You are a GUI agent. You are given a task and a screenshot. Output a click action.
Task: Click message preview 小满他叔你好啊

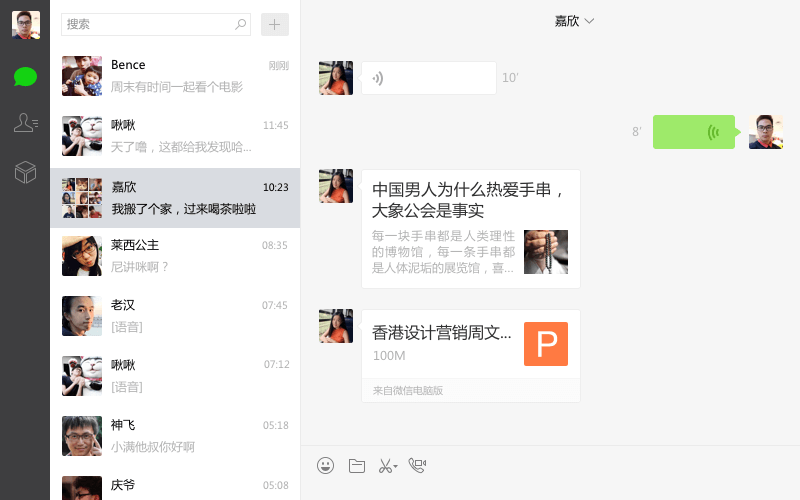click(153, 447)
